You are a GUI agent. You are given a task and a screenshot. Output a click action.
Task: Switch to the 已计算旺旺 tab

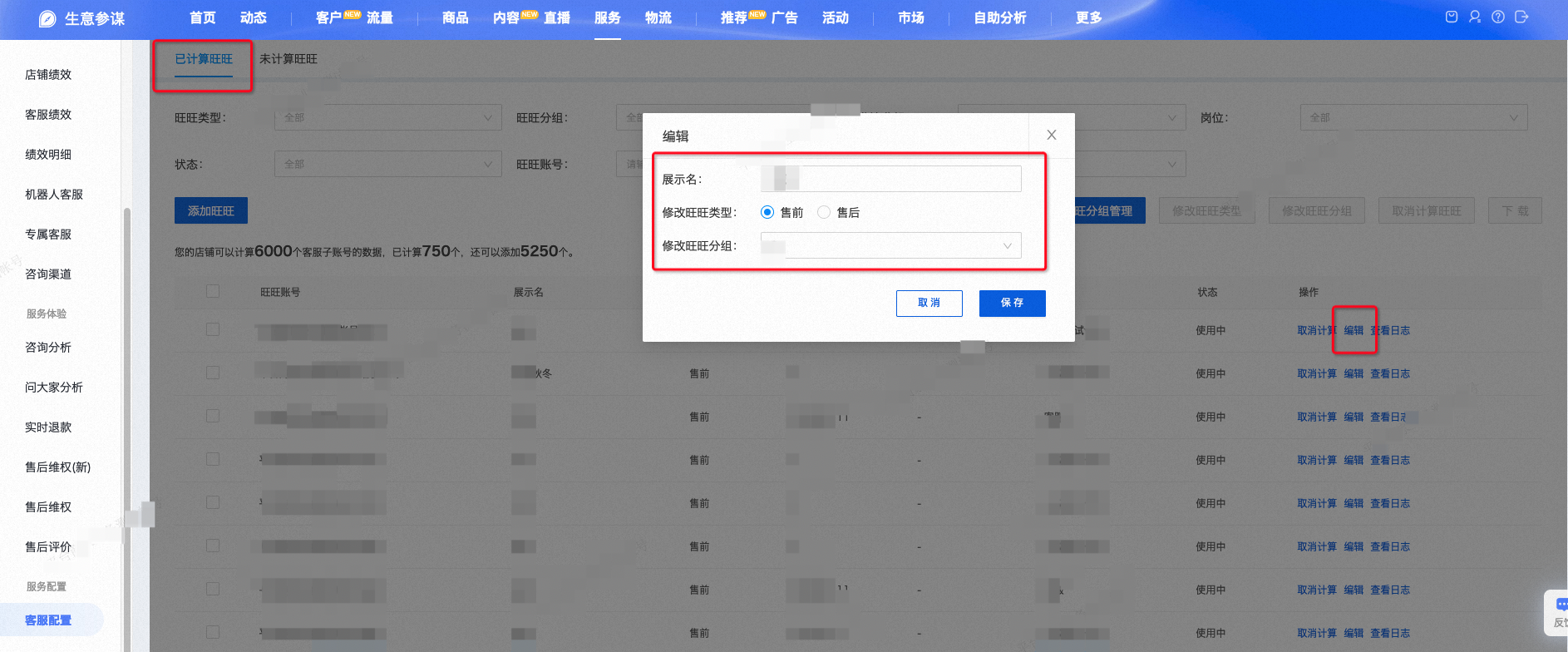(204, 59)
